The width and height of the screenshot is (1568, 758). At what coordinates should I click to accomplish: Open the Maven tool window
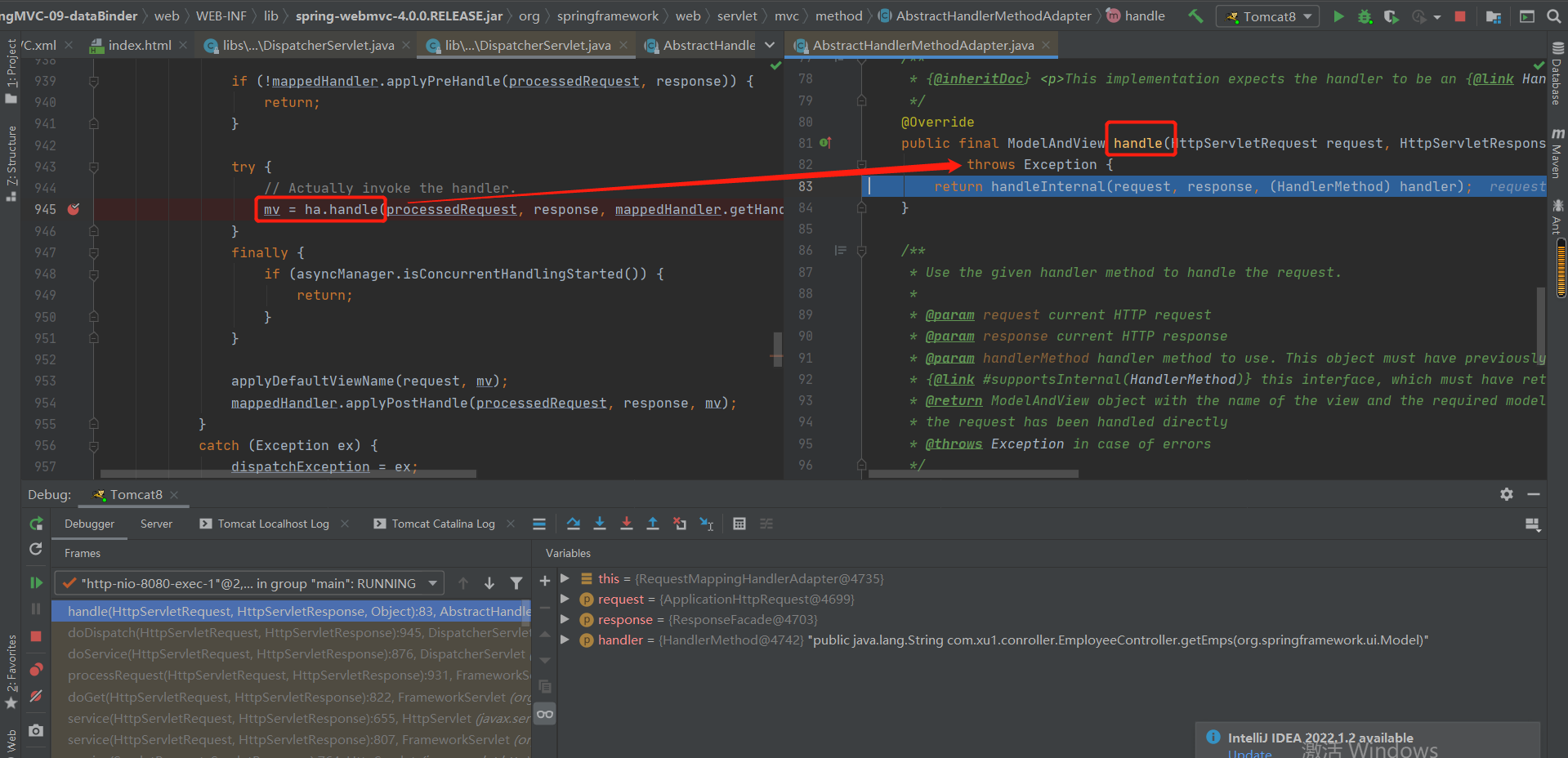[x=1557, y=153]
